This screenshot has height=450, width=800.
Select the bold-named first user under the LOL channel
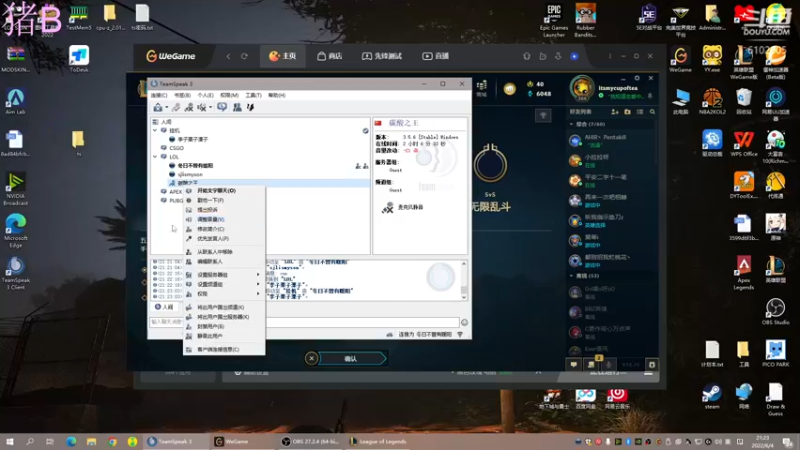point(195,166)
